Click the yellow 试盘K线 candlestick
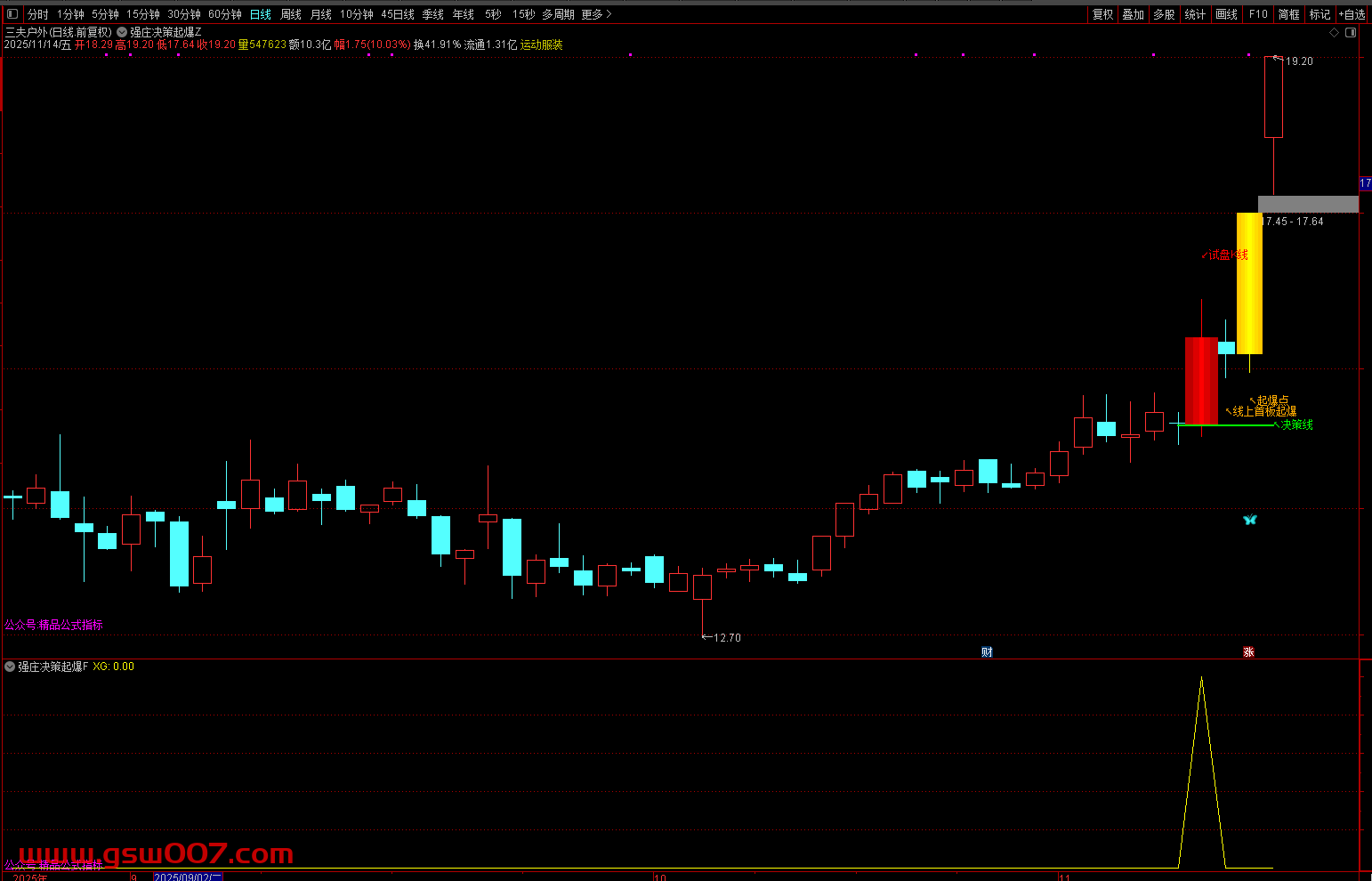This screenshot has width=1372, height=881. point(1249,283)
